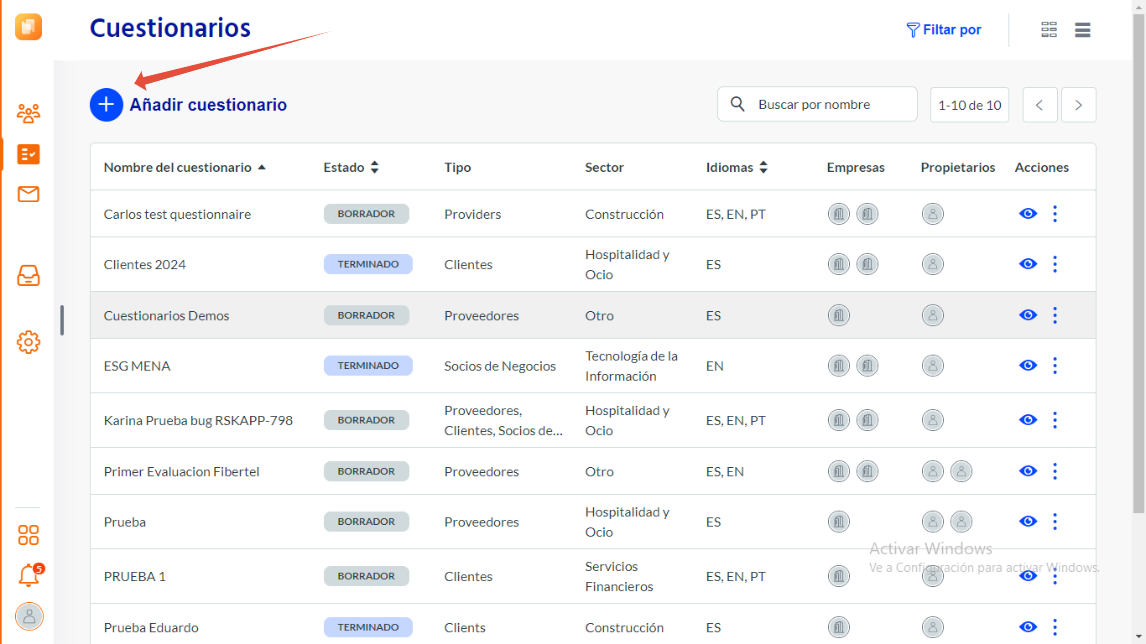Click 'Servicios Financieros' sector cell
Screen dimensions: 1146x644
[x=619, y=576]
